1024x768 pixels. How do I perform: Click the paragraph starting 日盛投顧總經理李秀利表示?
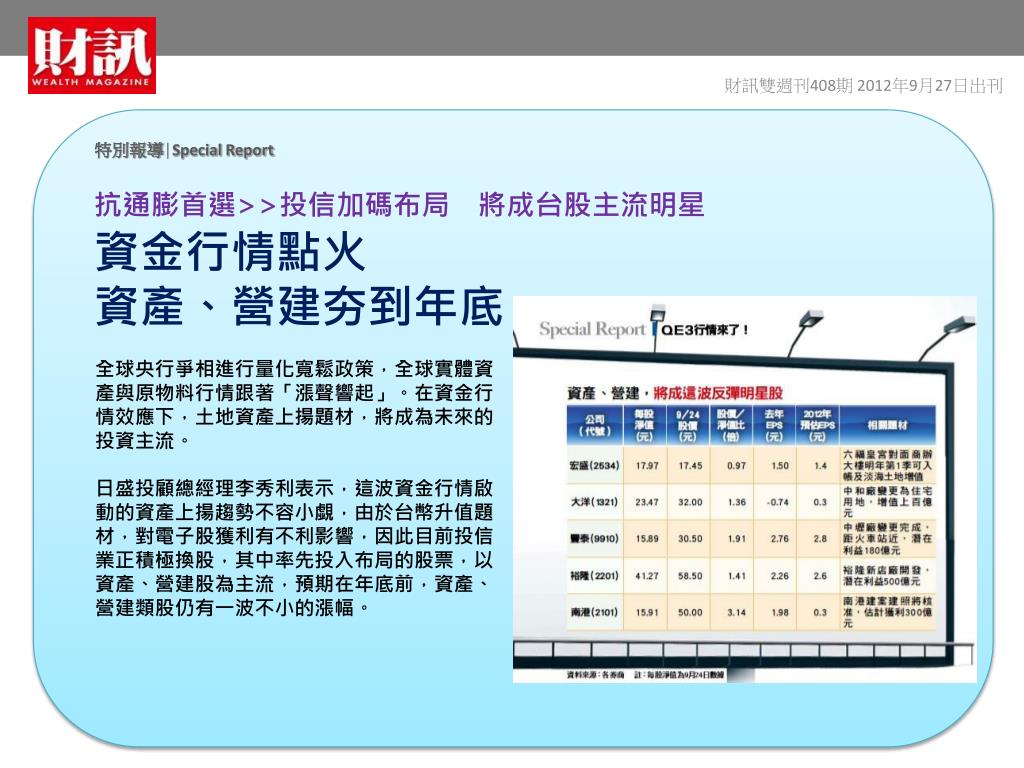pyautogui.click(x=294, y=548)
